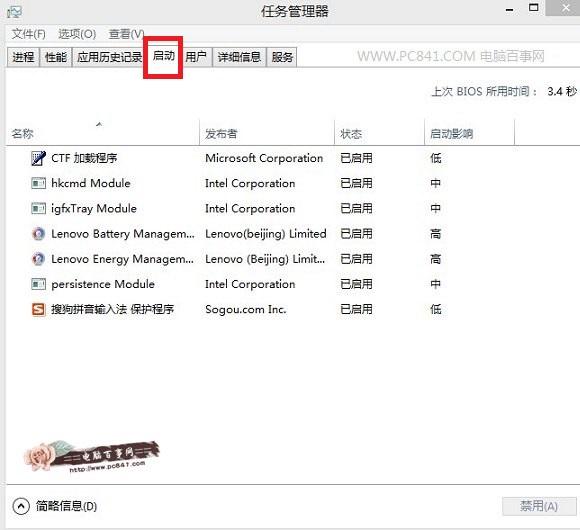
Task: Minimize the 任务管理器 window
Action: pos(510,9)
